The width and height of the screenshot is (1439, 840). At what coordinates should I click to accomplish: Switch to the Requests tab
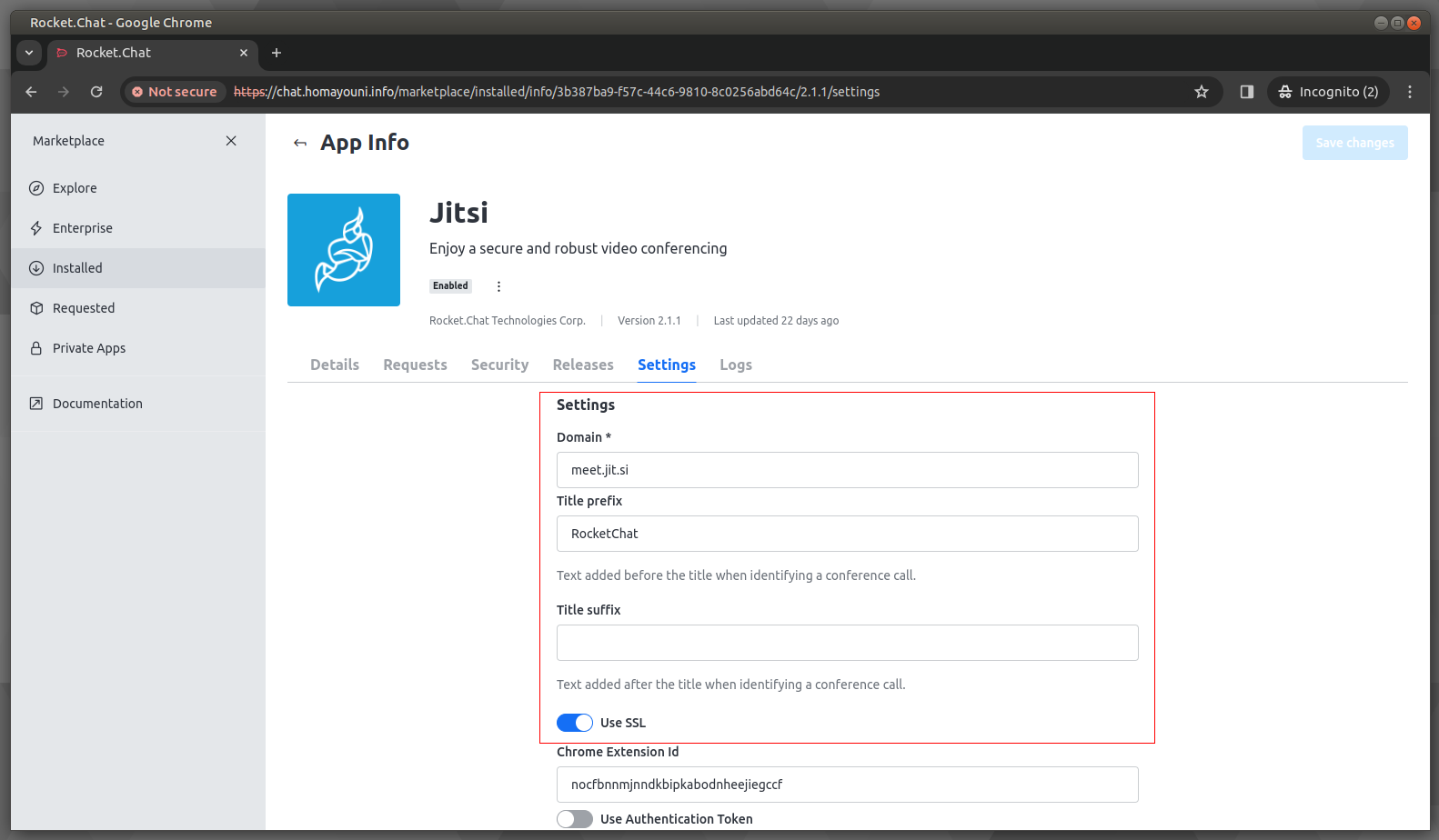[x=415, y=365]
